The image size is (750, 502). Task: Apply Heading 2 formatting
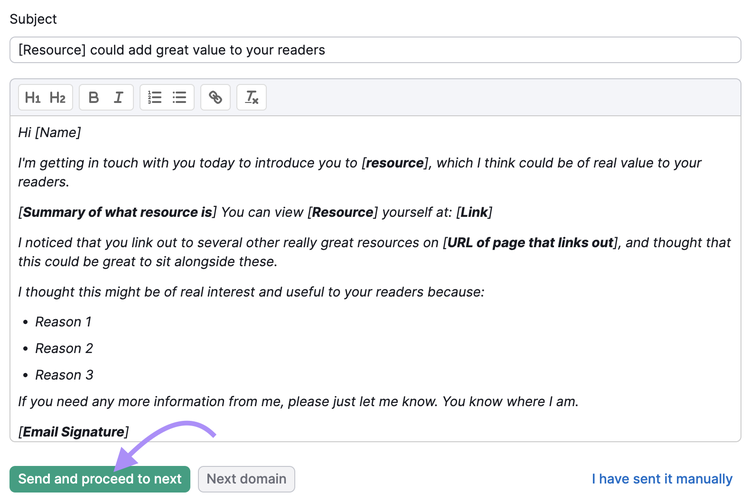pos(57,98)
